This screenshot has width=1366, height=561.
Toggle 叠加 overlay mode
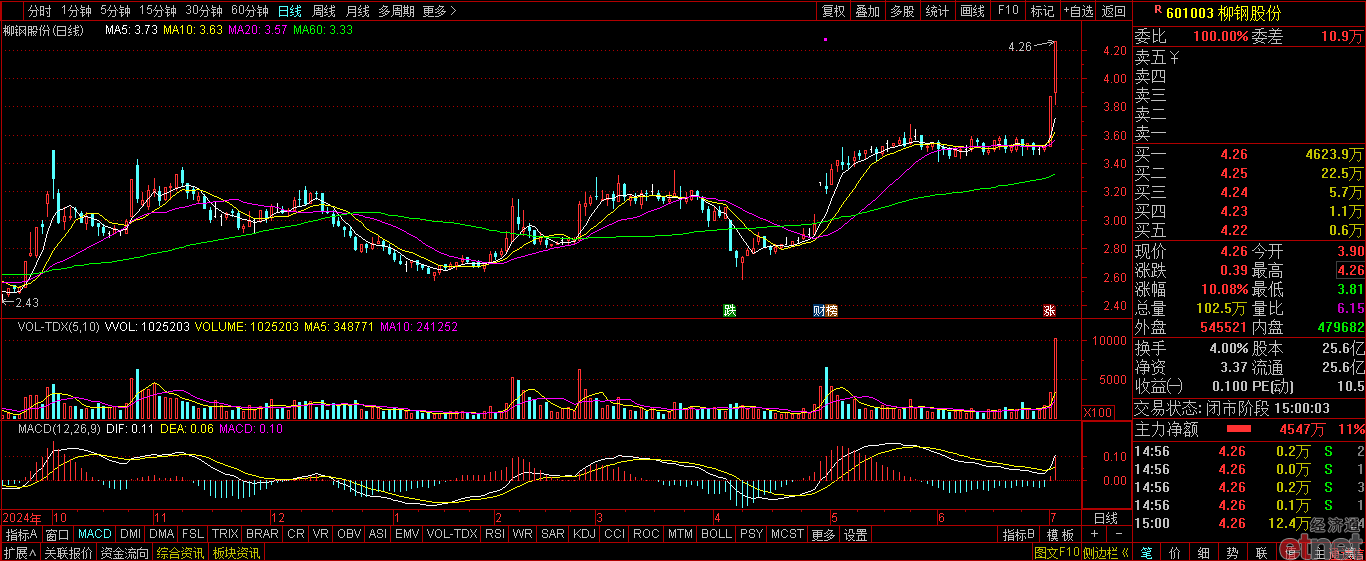pyautogui.click(x=868, y=11)
